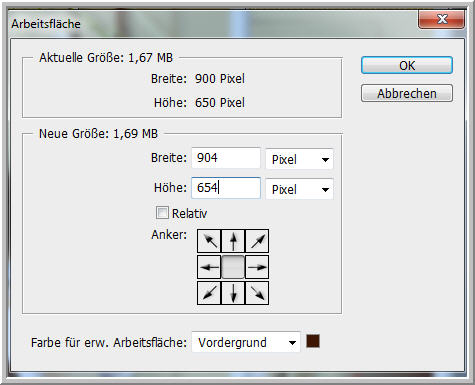Set anchor to bottom-left arrow

[209, 293]
